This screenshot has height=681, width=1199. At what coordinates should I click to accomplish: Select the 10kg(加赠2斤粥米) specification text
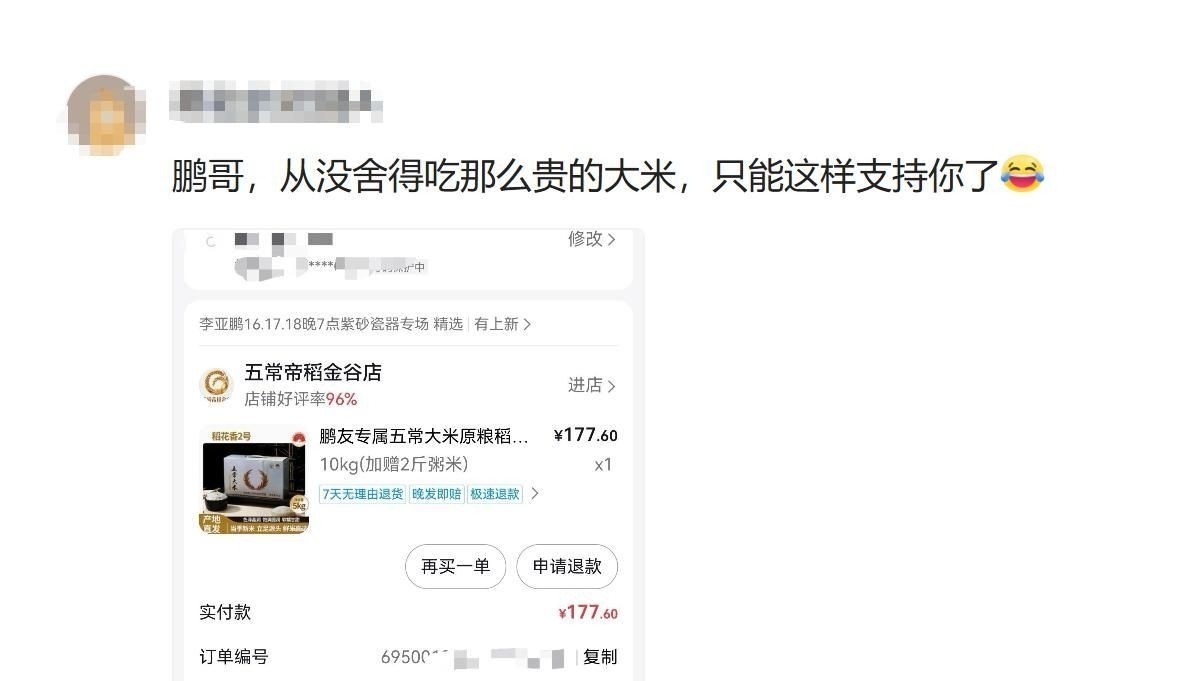[x=394, y=464]
